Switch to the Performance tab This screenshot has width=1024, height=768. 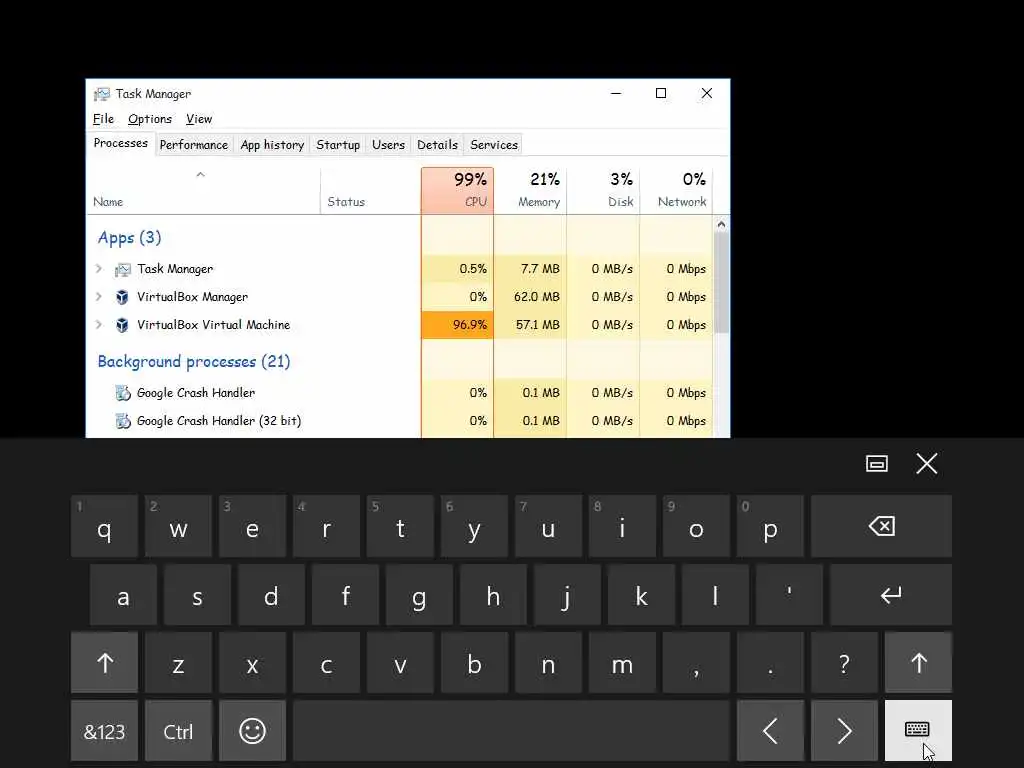click(x=194, y=145)
